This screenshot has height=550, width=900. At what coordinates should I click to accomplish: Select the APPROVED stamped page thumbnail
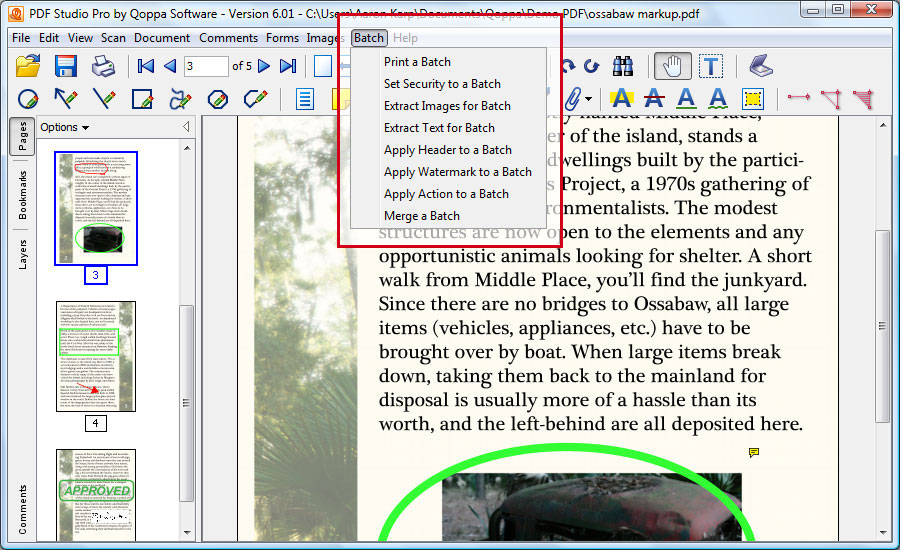pyautogui.click(x=96, y=495)
